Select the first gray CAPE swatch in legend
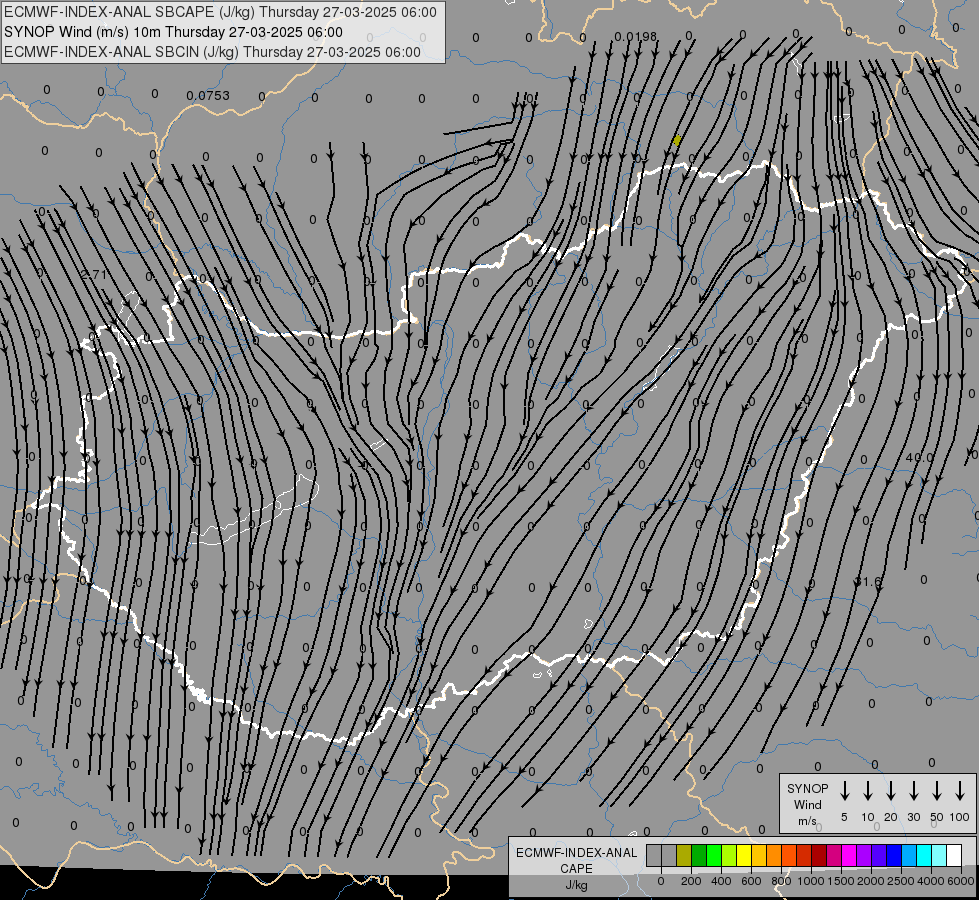Image resolution: width=979 pixels, height=900 pixels. coord(654,856)
